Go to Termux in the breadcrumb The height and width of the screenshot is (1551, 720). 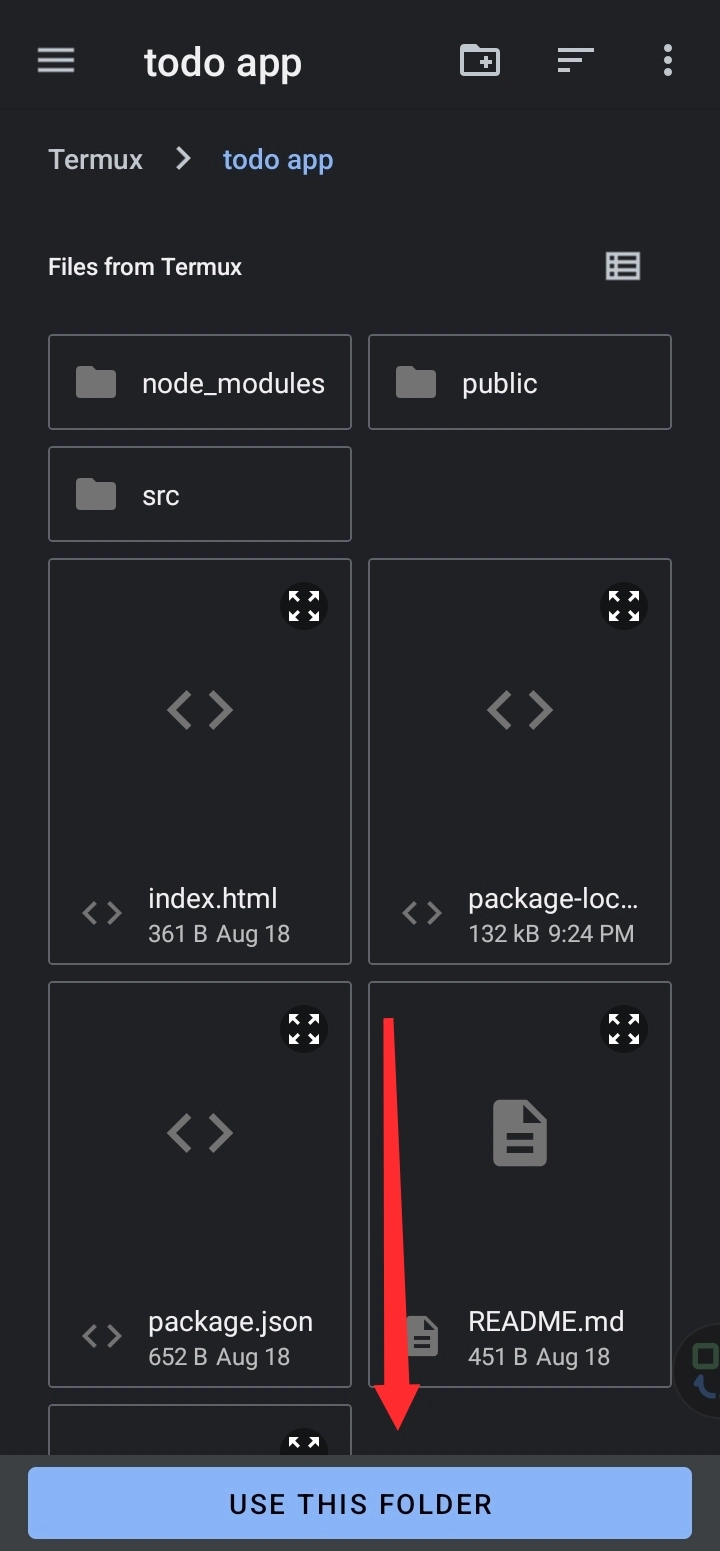coord(96,160)
